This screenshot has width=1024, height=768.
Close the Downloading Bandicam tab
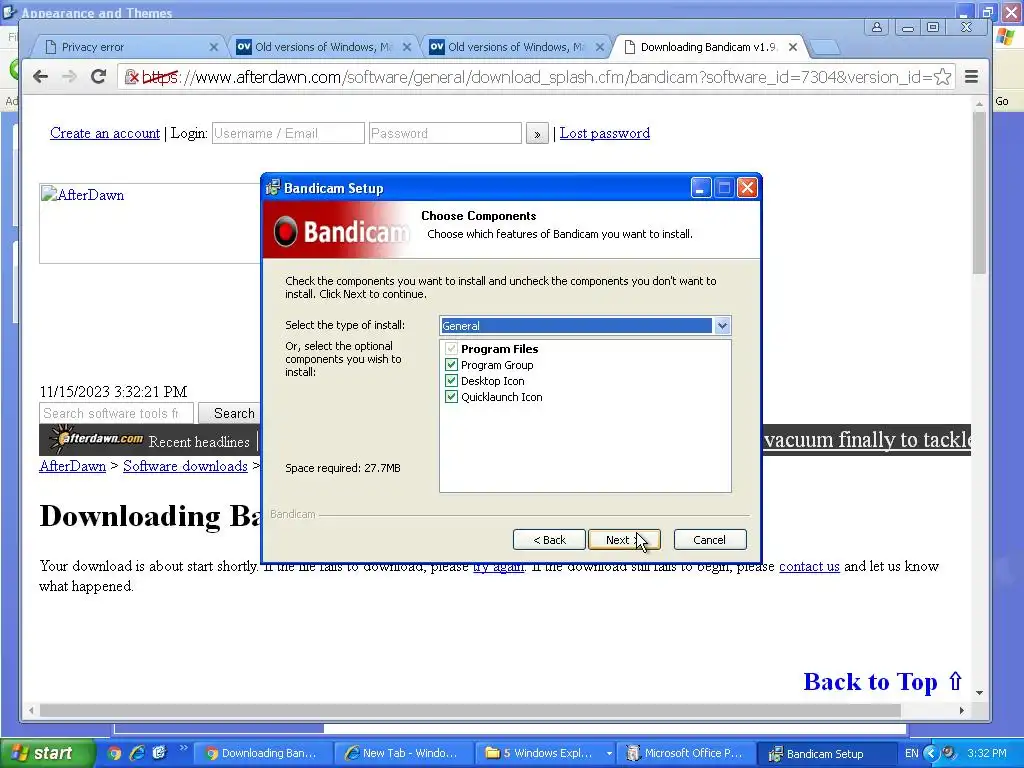(792, 47)
